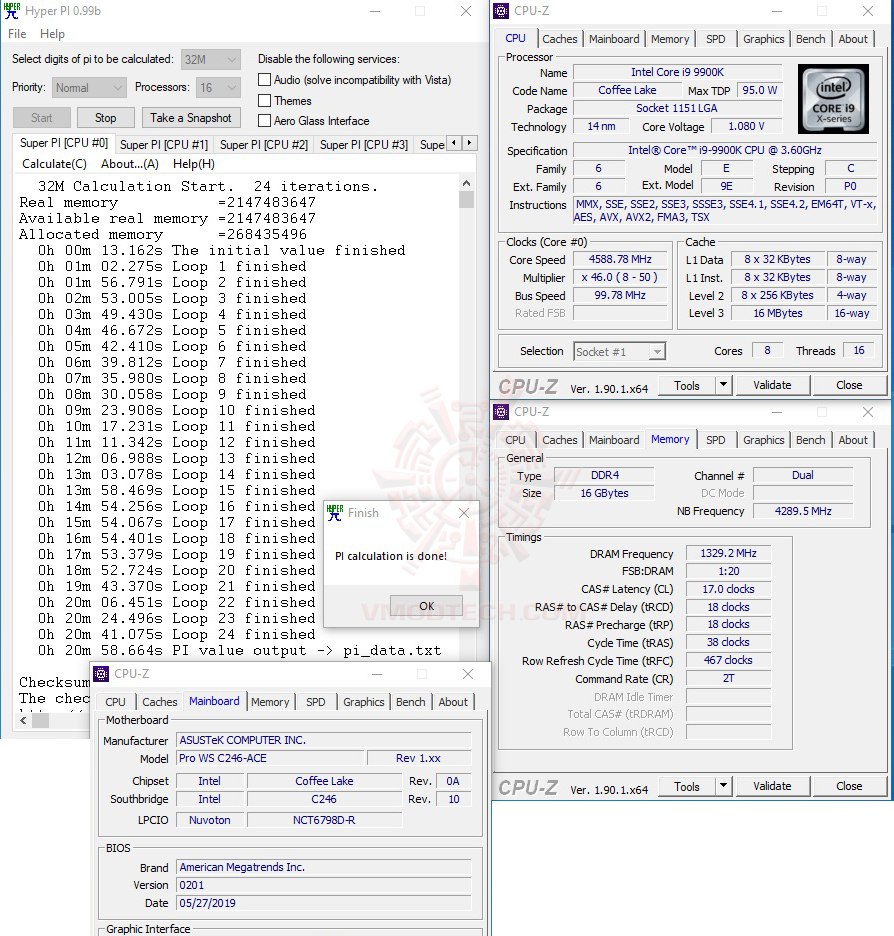
Task: Click the right arrow to reveal more CPU tabs
Action: click(470, 143)
